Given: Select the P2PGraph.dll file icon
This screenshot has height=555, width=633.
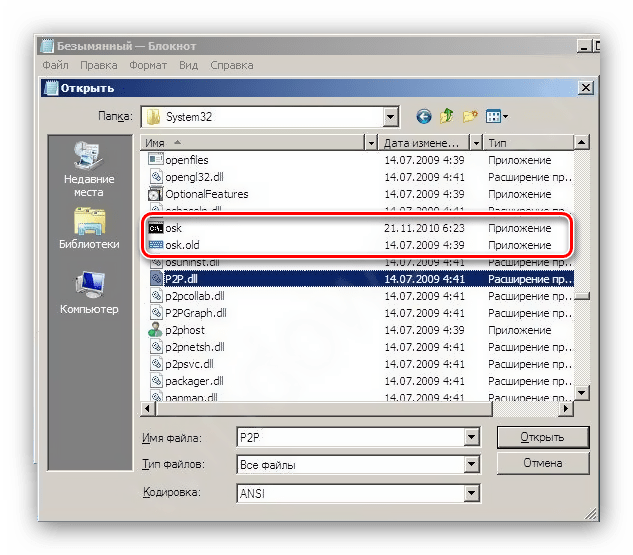Looking at the screenshot, I should click(x=156, y=313).
